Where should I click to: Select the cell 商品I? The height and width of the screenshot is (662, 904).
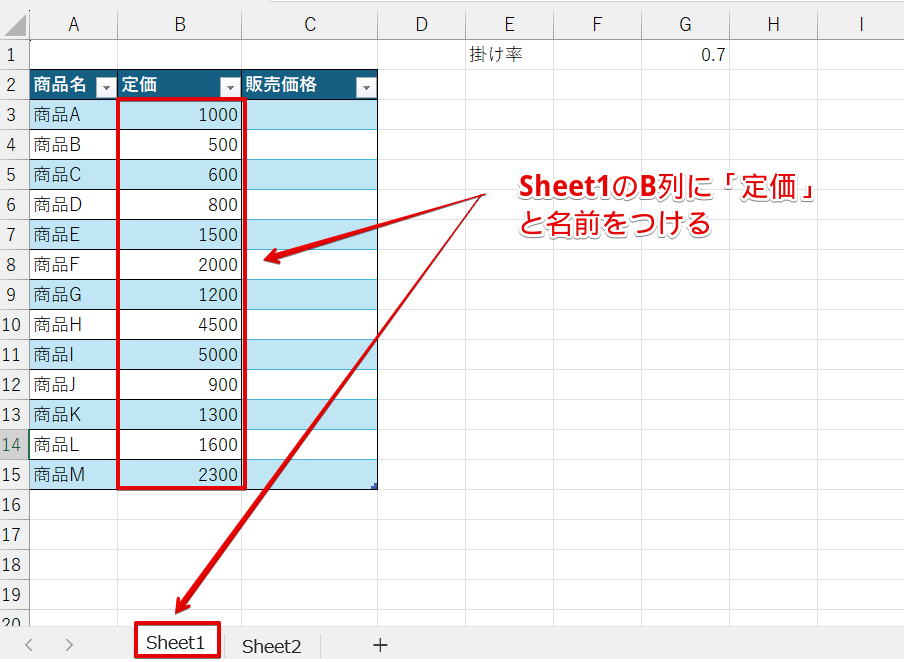[73, 355]
